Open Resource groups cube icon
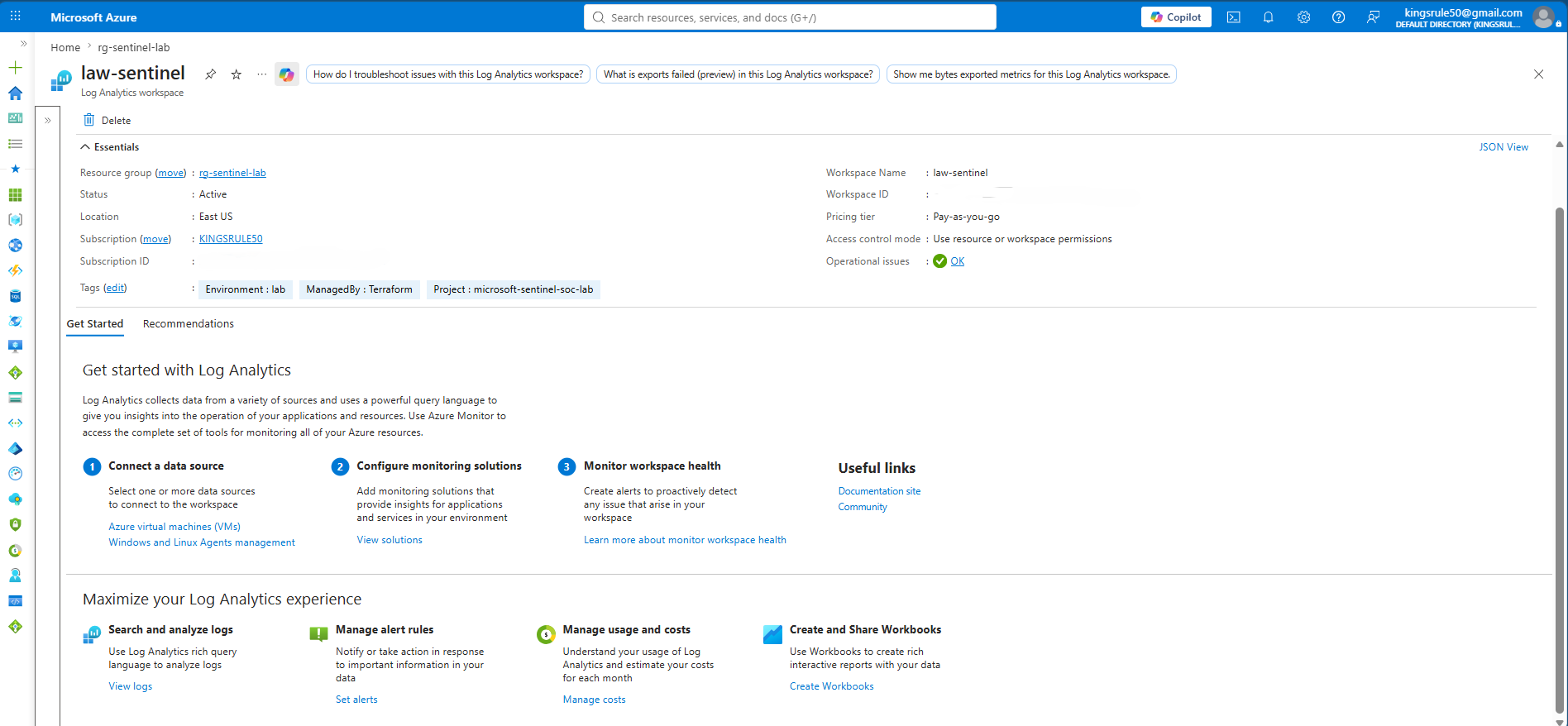 pos(15,220)
